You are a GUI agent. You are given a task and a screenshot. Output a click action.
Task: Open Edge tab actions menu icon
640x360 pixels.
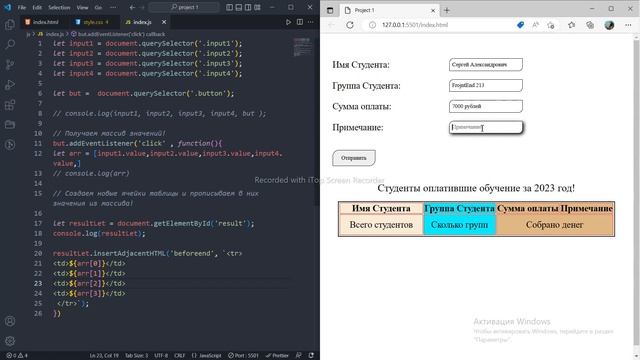[330, 11]
